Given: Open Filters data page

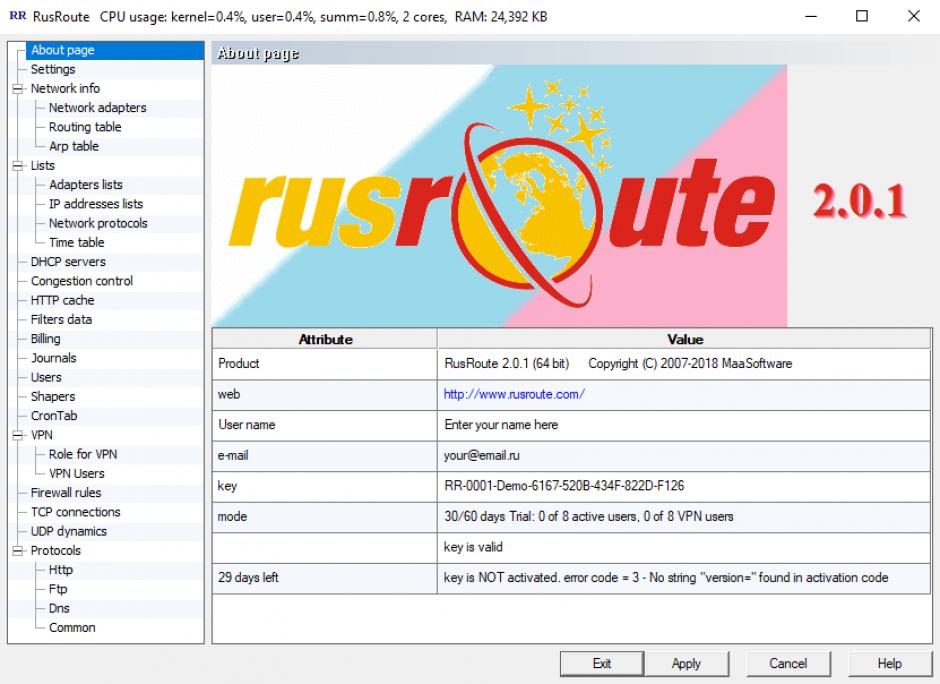Looking at the screenshot, I should (x=61, y=320).
